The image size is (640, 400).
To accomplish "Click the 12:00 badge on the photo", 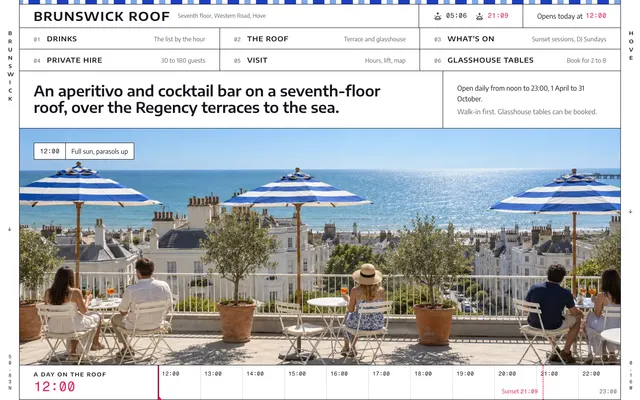I will [x=49, y=151].
